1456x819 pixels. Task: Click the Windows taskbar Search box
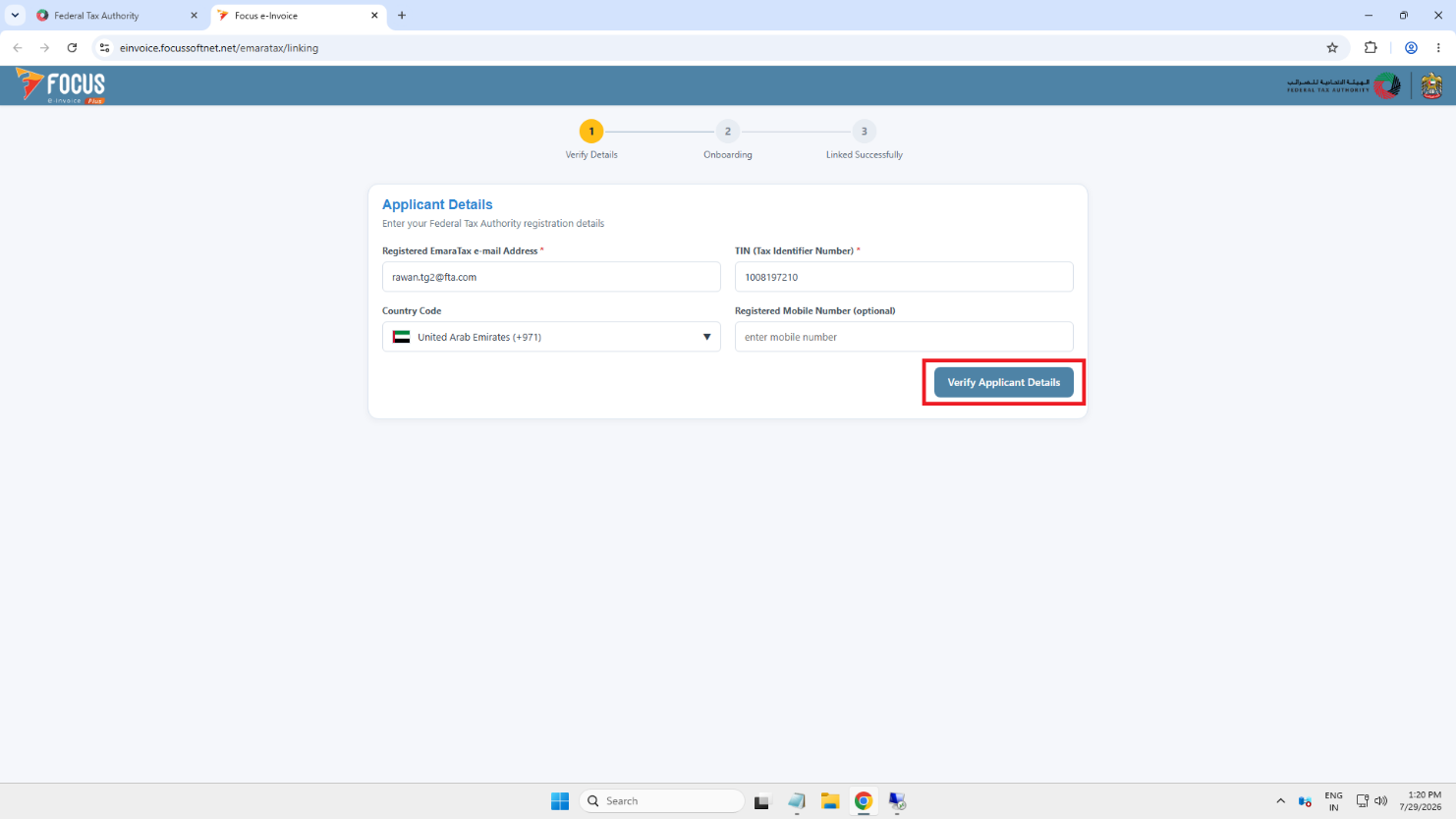661,801
